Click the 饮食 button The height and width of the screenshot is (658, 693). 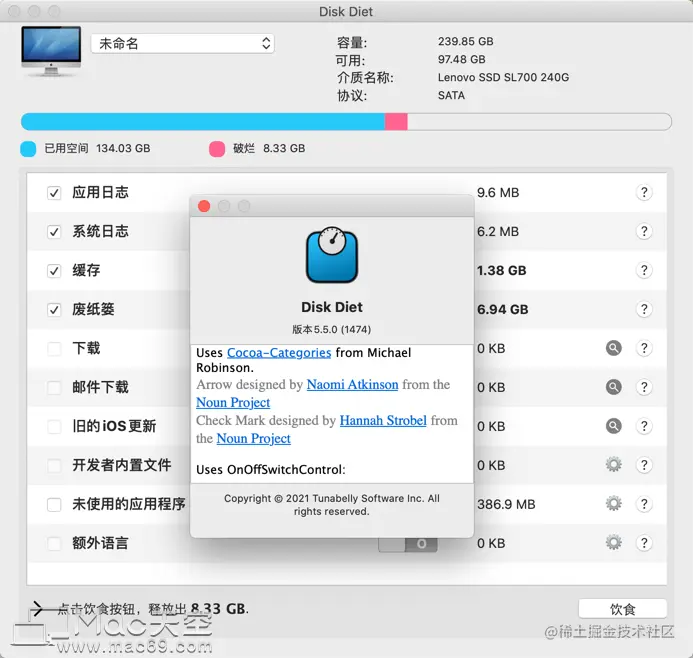tap(622, 609)
